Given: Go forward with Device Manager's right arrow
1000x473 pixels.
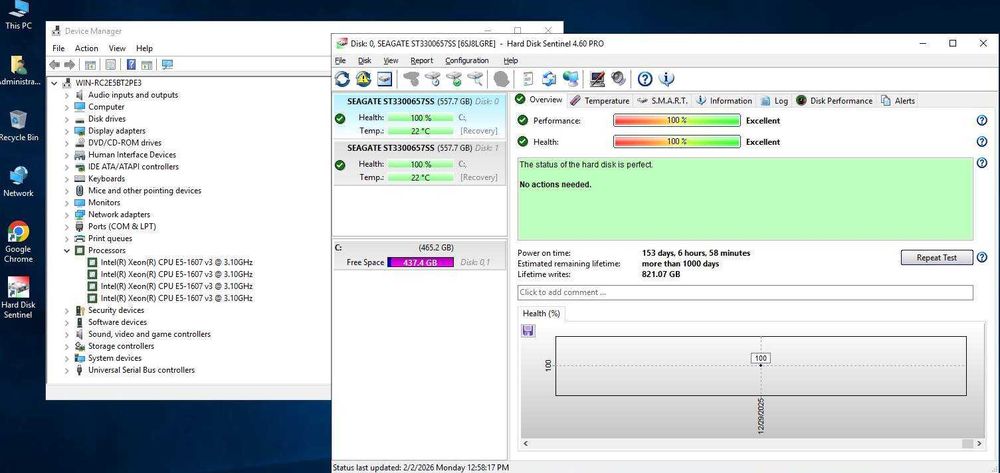Looking at the screenshot, I should coord(70,65).
